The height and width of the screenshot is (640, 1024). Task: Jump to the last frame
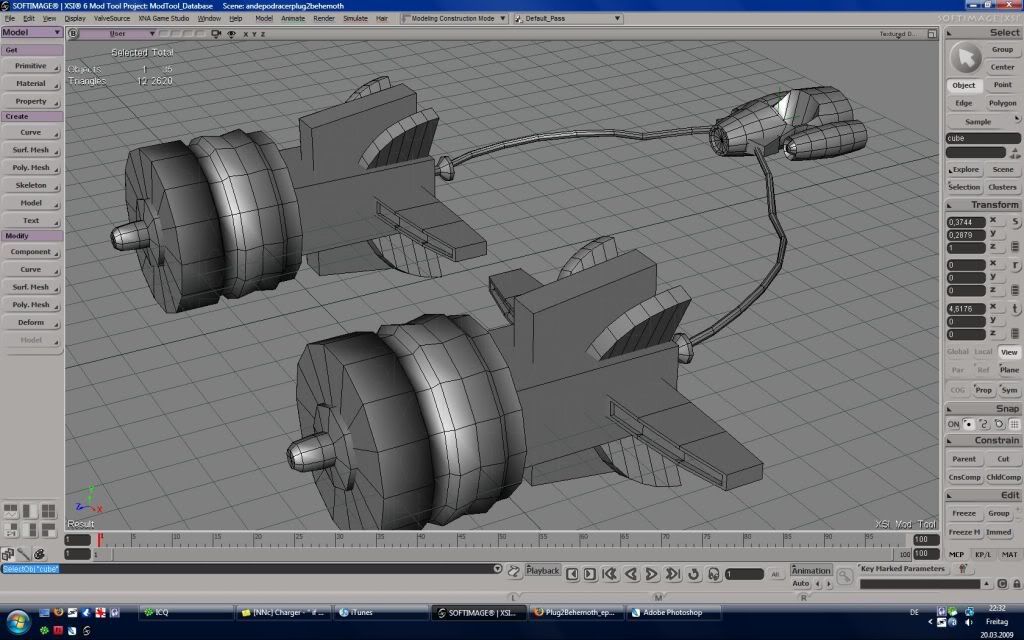673,574
